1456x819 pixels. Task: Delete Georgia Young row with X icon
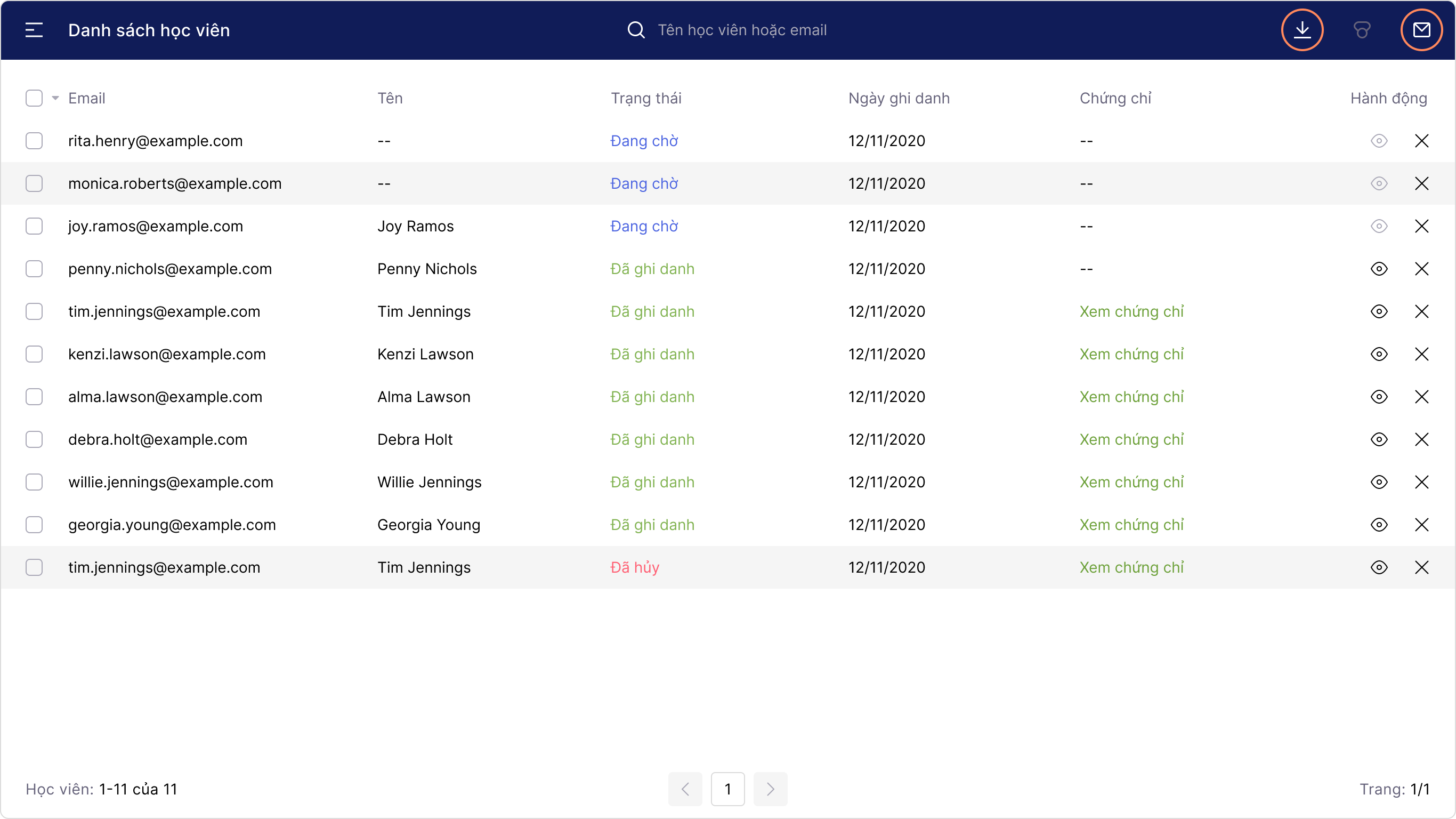(x=1421, y=525)
